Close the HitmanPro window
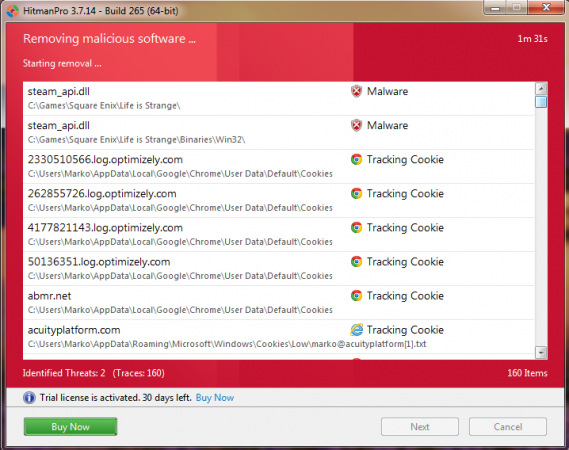This screenshot has width=569, height=450. click(x=546, y=7)
